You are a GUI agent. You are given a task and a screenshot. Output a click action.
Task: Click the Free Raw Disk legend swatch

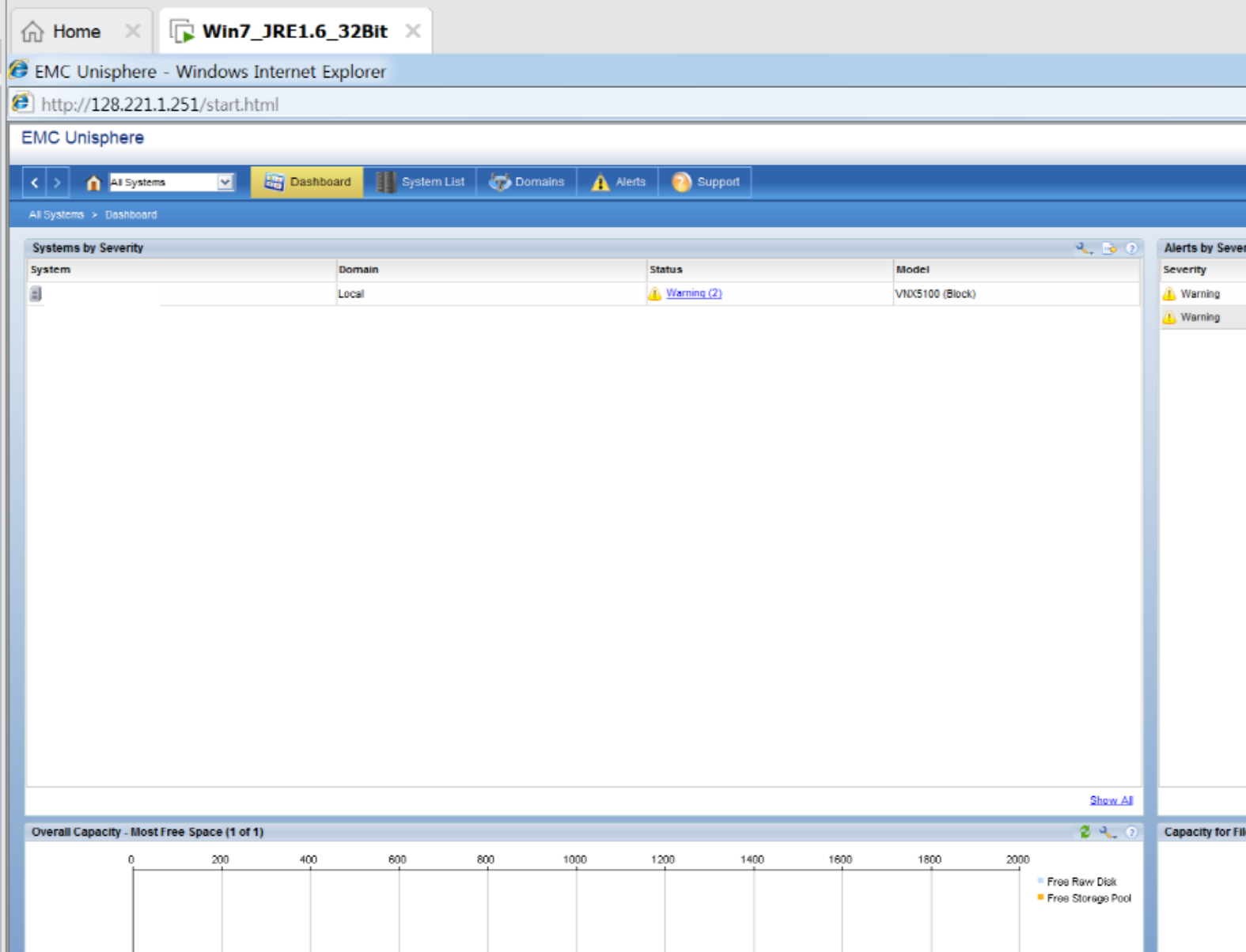tap(1040, 880)
